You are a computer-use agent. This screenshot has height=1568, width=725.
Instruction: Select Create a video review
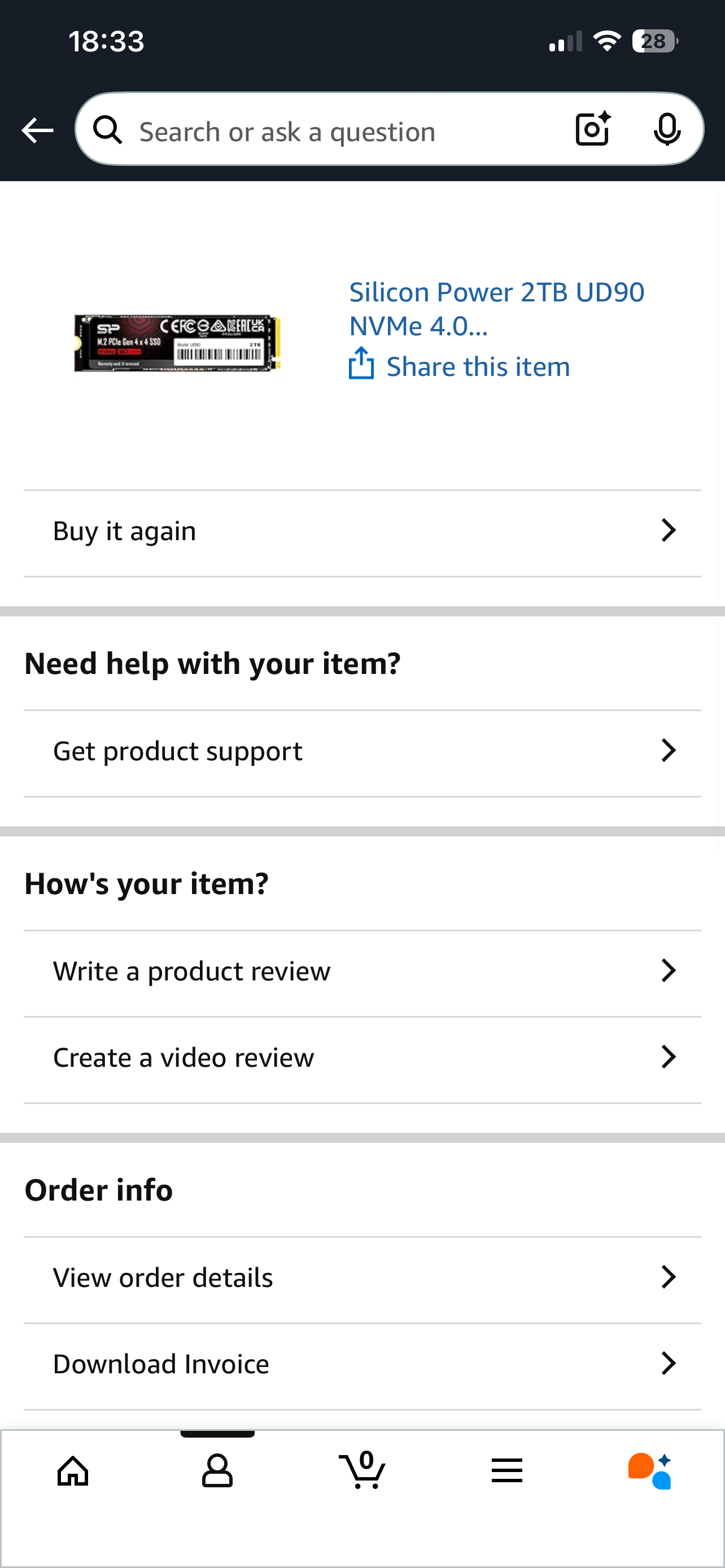coord(184,1057)
